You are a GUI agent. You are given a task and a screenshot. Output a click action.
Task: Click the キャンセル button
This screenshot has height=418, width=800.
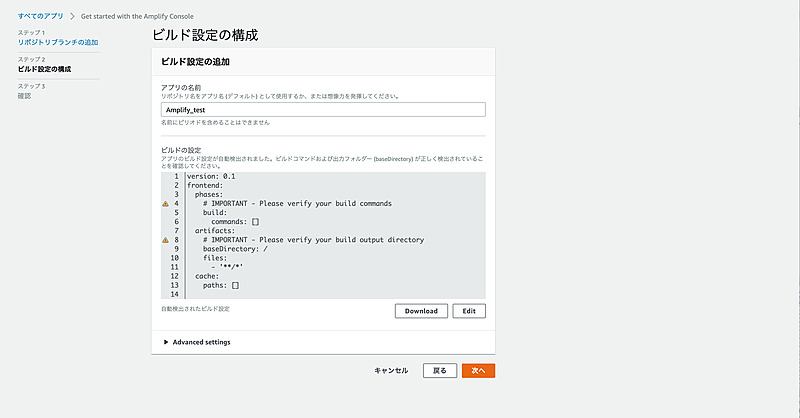[391, 371]
